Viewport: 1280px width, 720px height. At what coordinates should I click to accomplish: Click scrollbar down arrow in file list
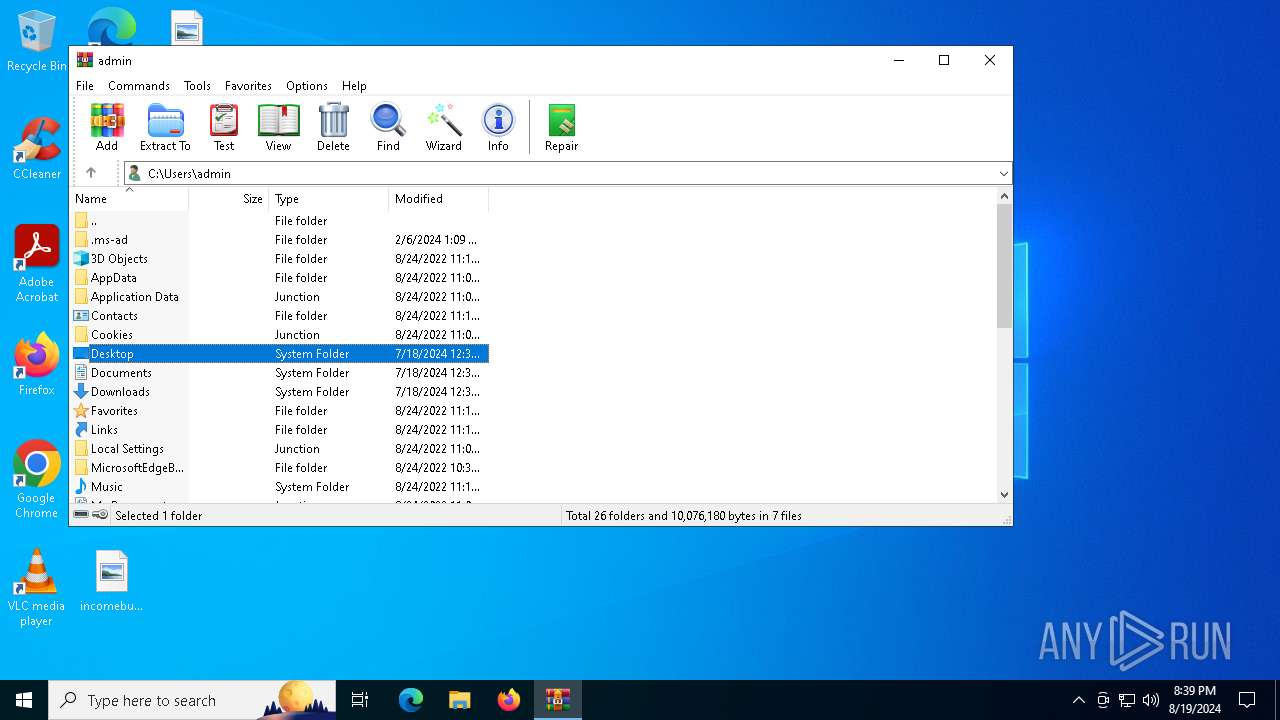[x=1004, y=494]
